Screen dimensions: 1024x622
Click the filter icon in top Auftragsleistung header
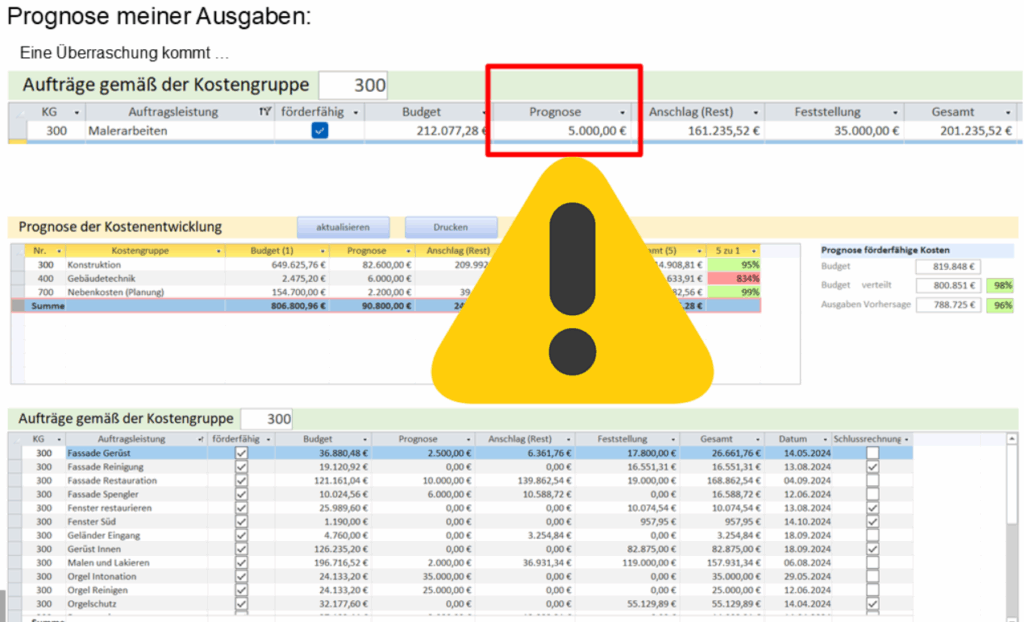coord(264,112)
